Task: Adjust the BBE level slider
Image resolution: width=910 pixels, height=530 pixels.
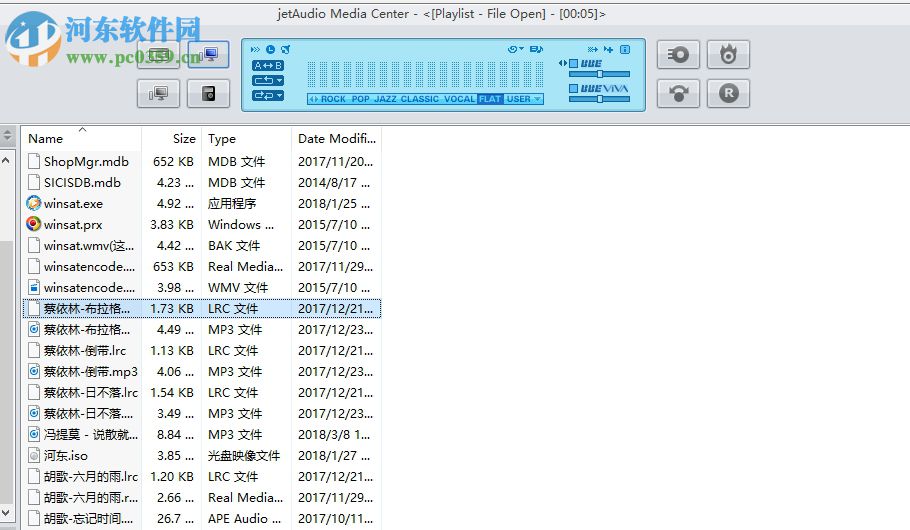Action: (x=600, y=74)
